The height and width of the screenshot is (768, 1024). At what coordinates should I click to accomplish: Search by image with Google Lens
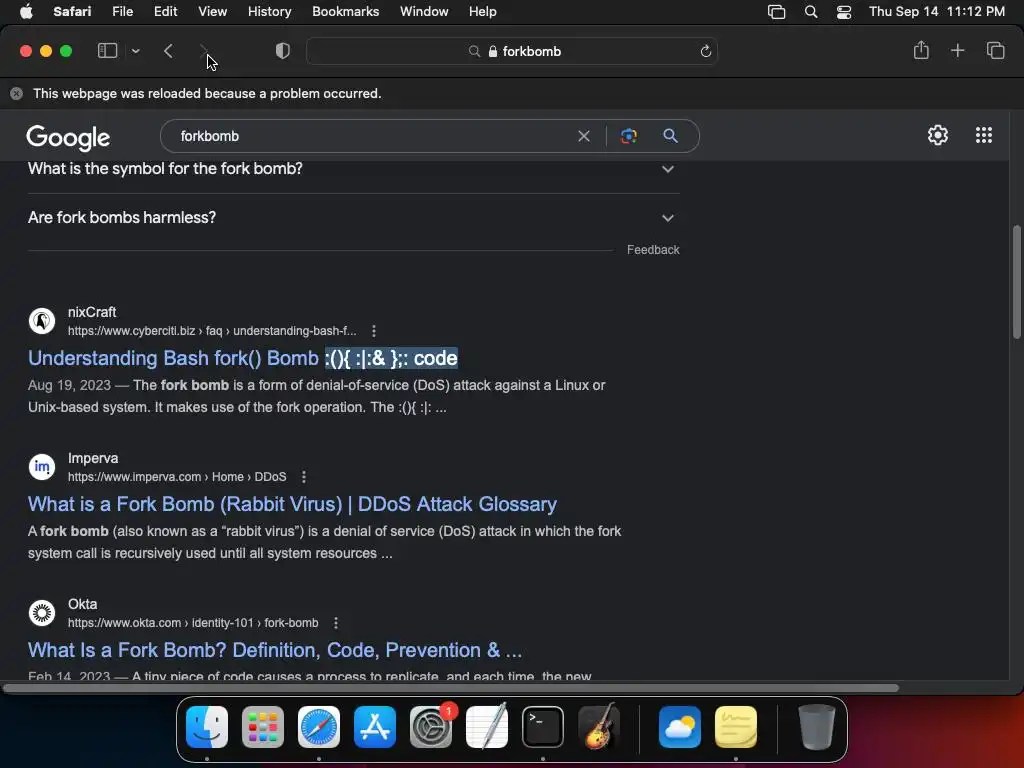click(628, 136)
